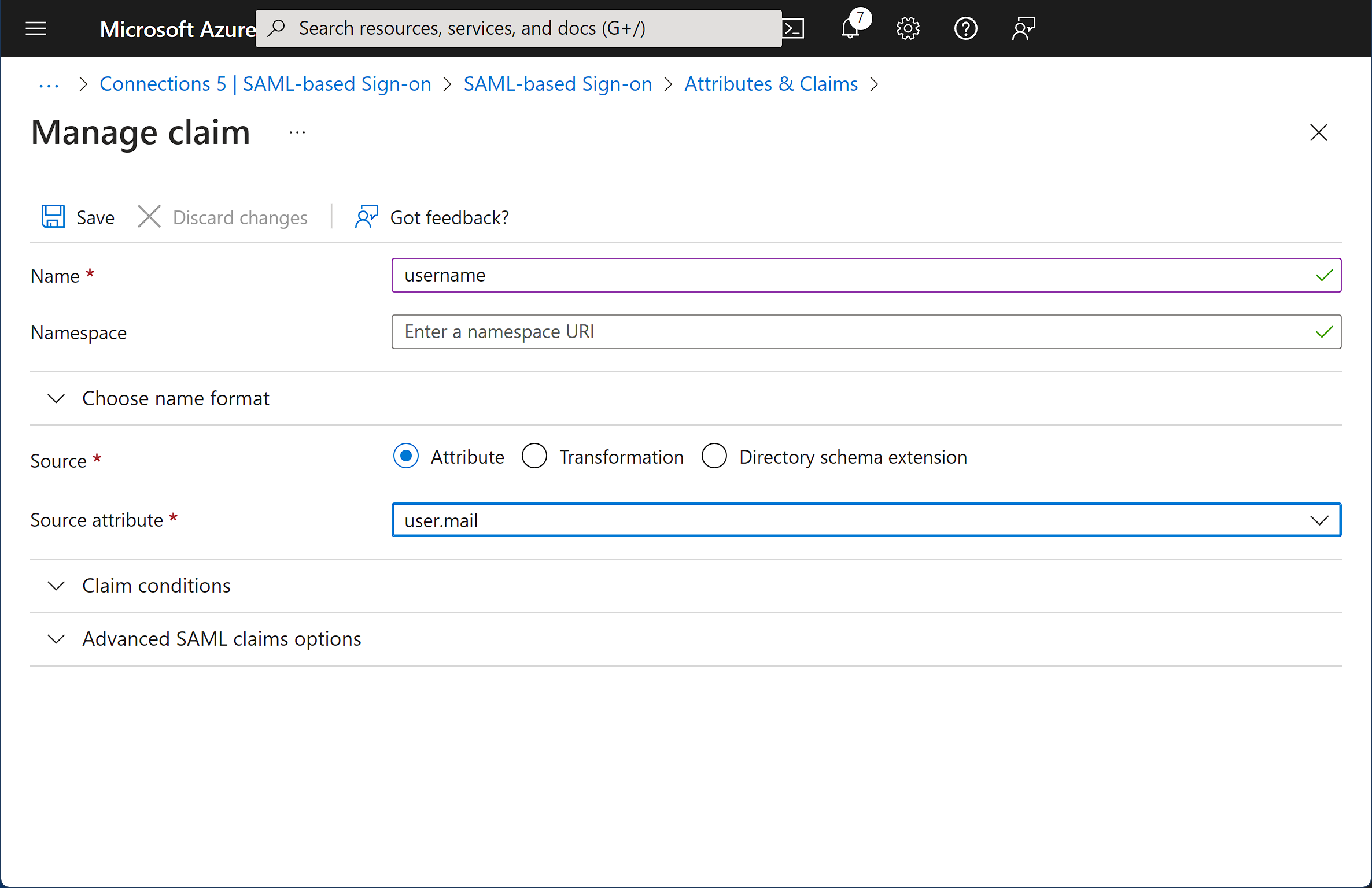The image size is (1372, 888).
Task: Open Connections 5 SAML-based Sign-on breadcrumb
Action: 265,84
